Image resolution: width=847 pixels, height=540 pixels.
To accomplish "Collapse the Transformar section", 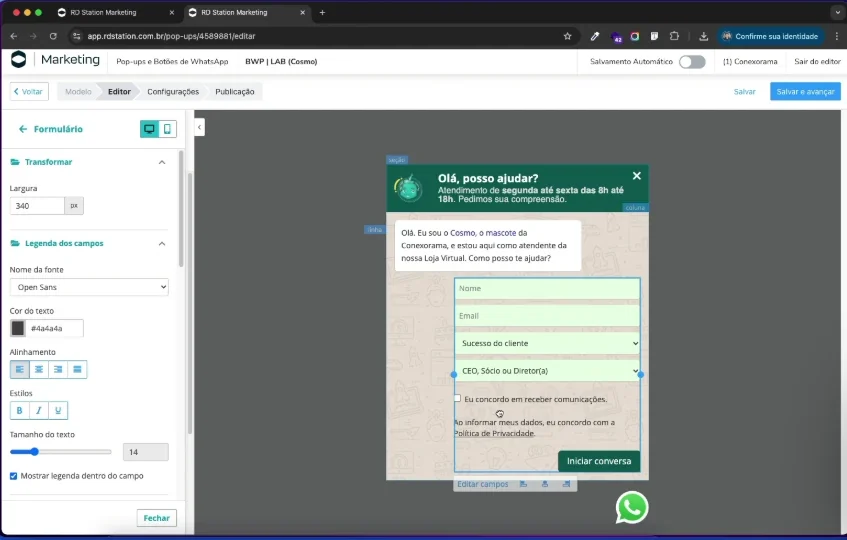I will click(162, 162).
